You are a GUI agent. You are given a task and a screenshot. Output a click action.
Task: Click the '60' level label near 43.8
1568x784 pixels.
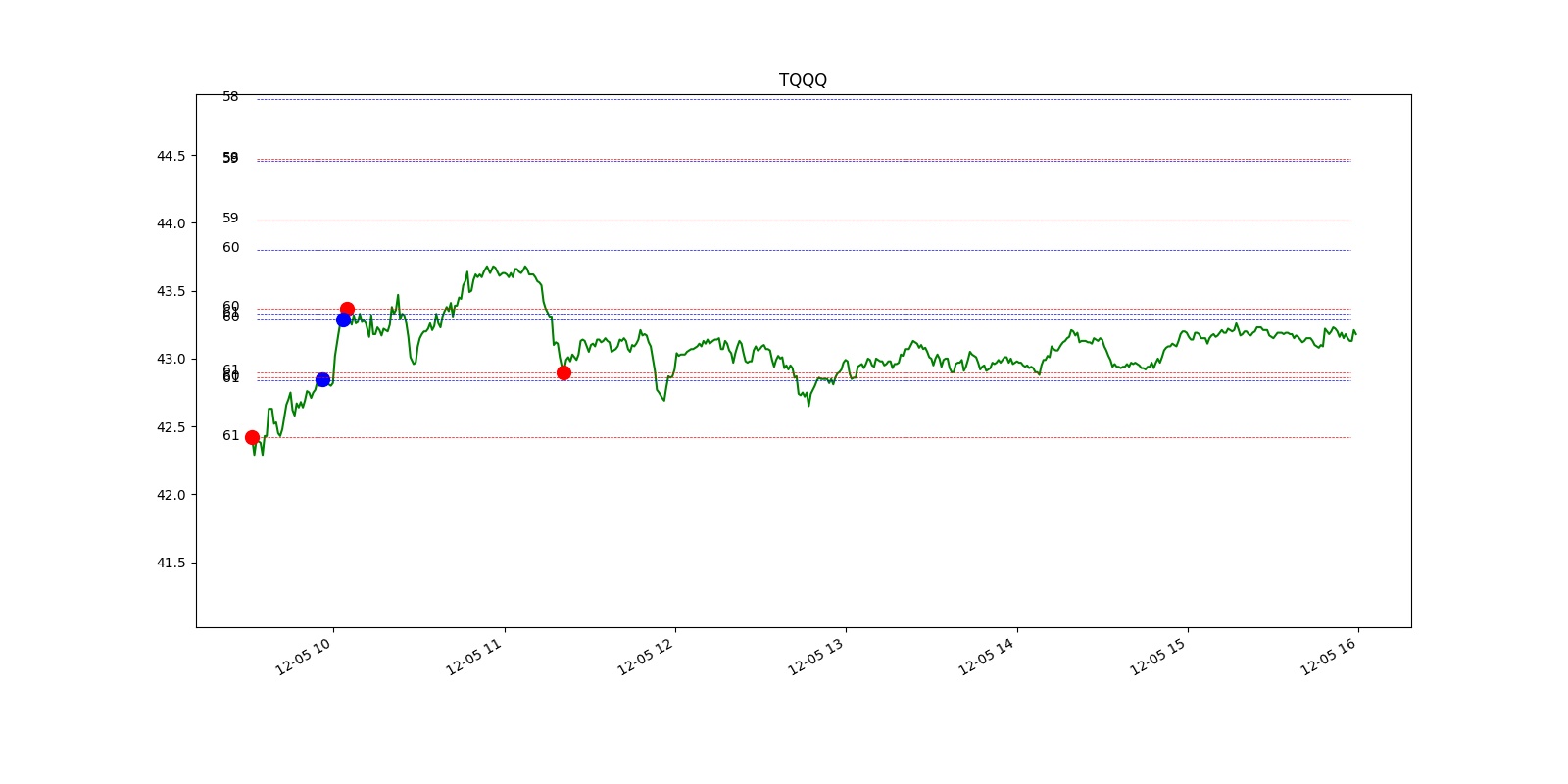[x=230, y=248]
